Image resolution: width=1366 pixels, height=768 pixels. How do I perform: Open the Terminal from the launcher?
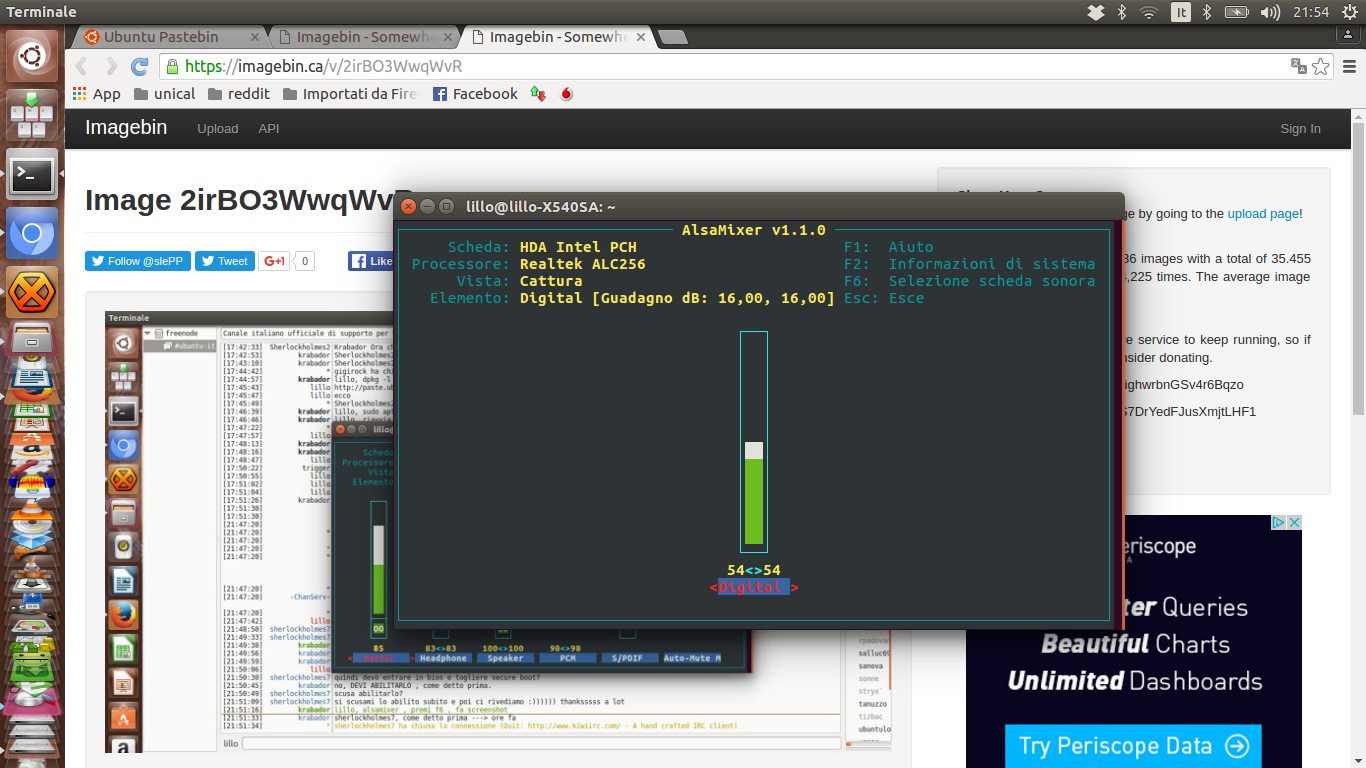pyautogui.click(x=33, y=176)
